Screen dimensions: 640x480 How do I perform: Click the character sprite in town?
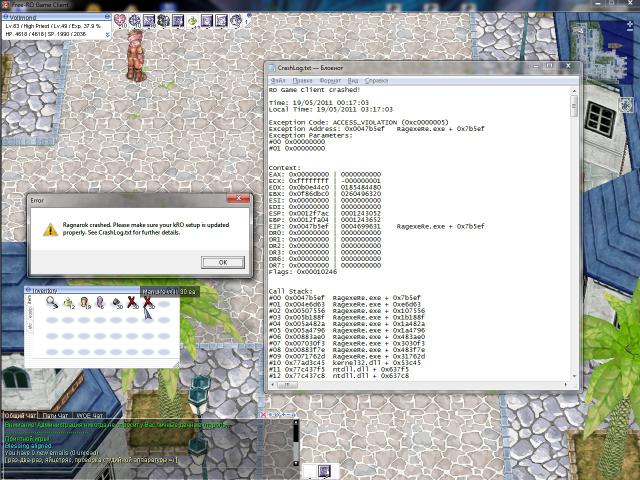tap(136, 55)
